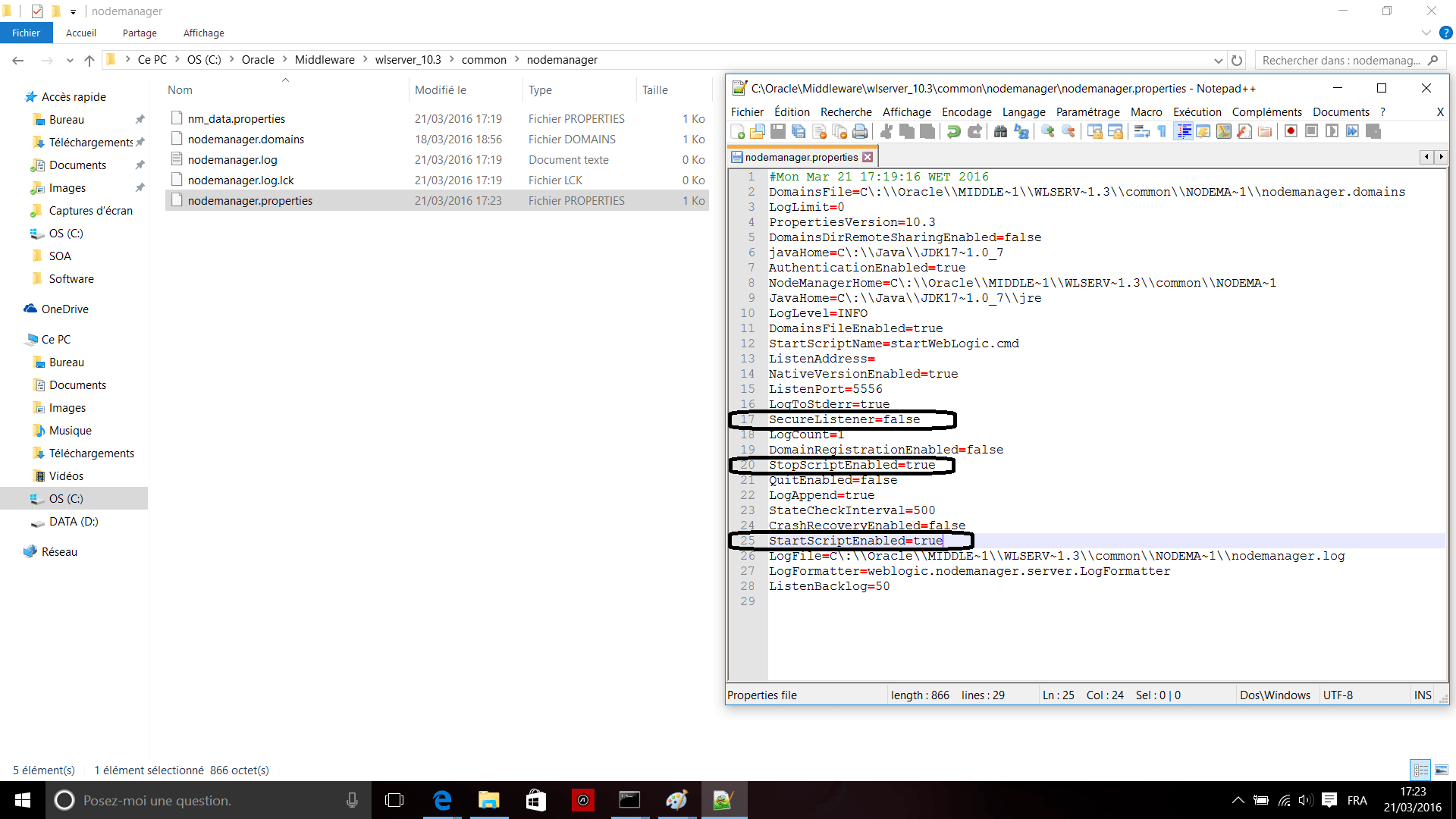
Task: Expand the Explorer ribbon chevron
Action: (x=1426, y=33)
